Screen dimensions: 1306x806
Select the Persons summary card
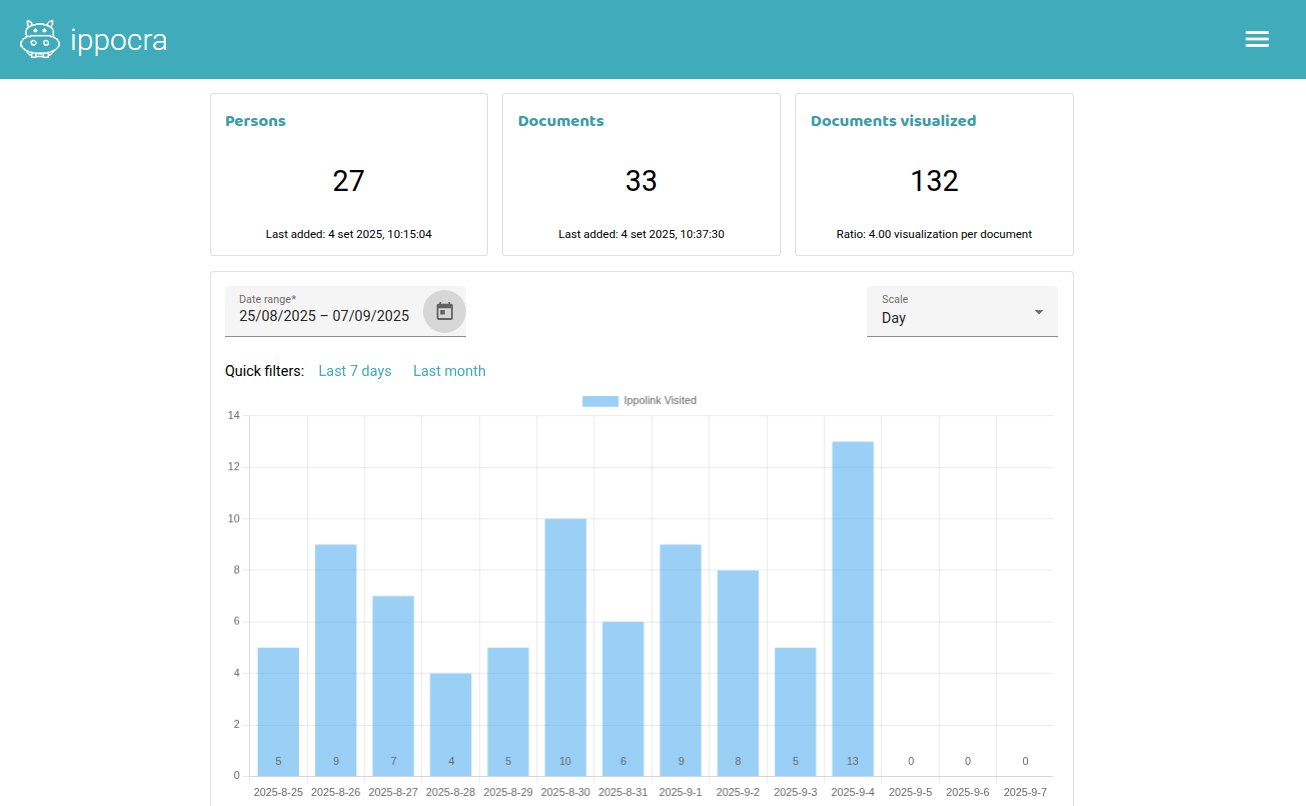(x=348, y=174)
